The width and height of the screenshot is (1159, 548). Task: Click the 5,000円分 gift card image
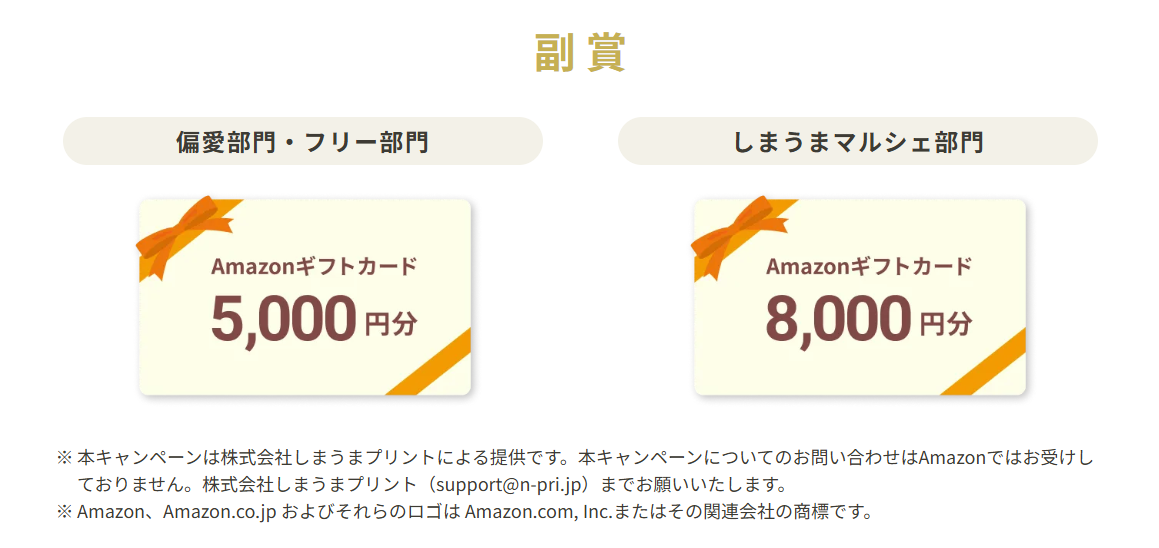coord(305,297)
